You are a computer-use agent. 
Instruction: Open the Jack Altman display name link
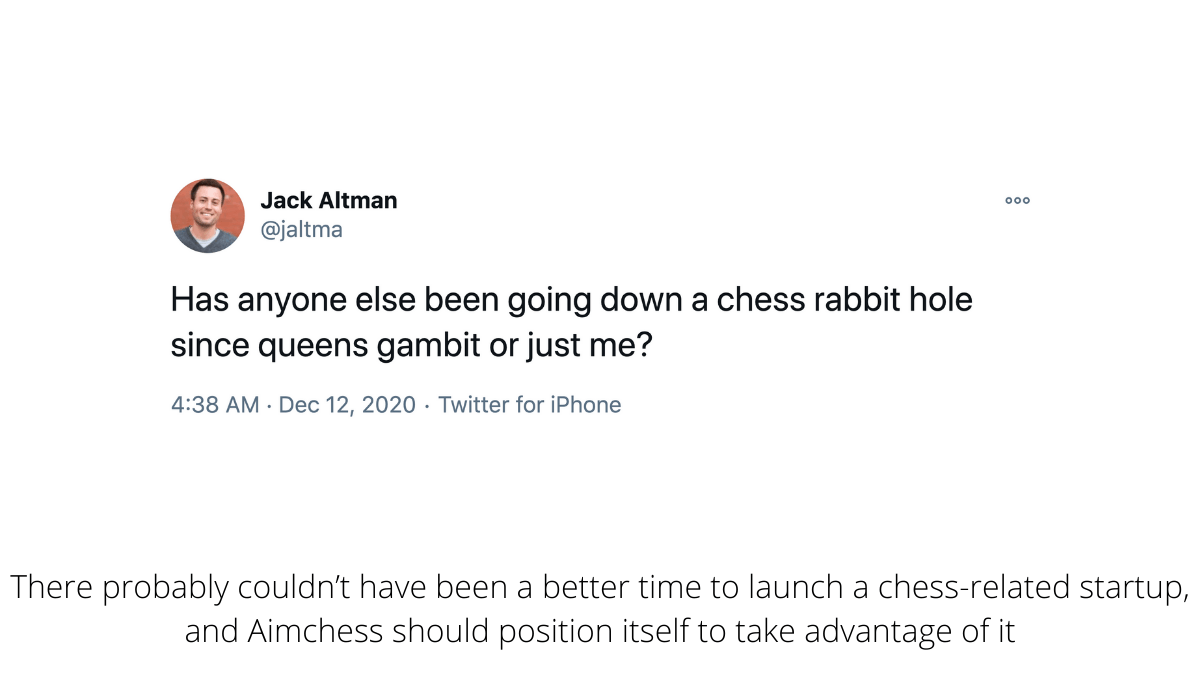[x=328, y=200]
